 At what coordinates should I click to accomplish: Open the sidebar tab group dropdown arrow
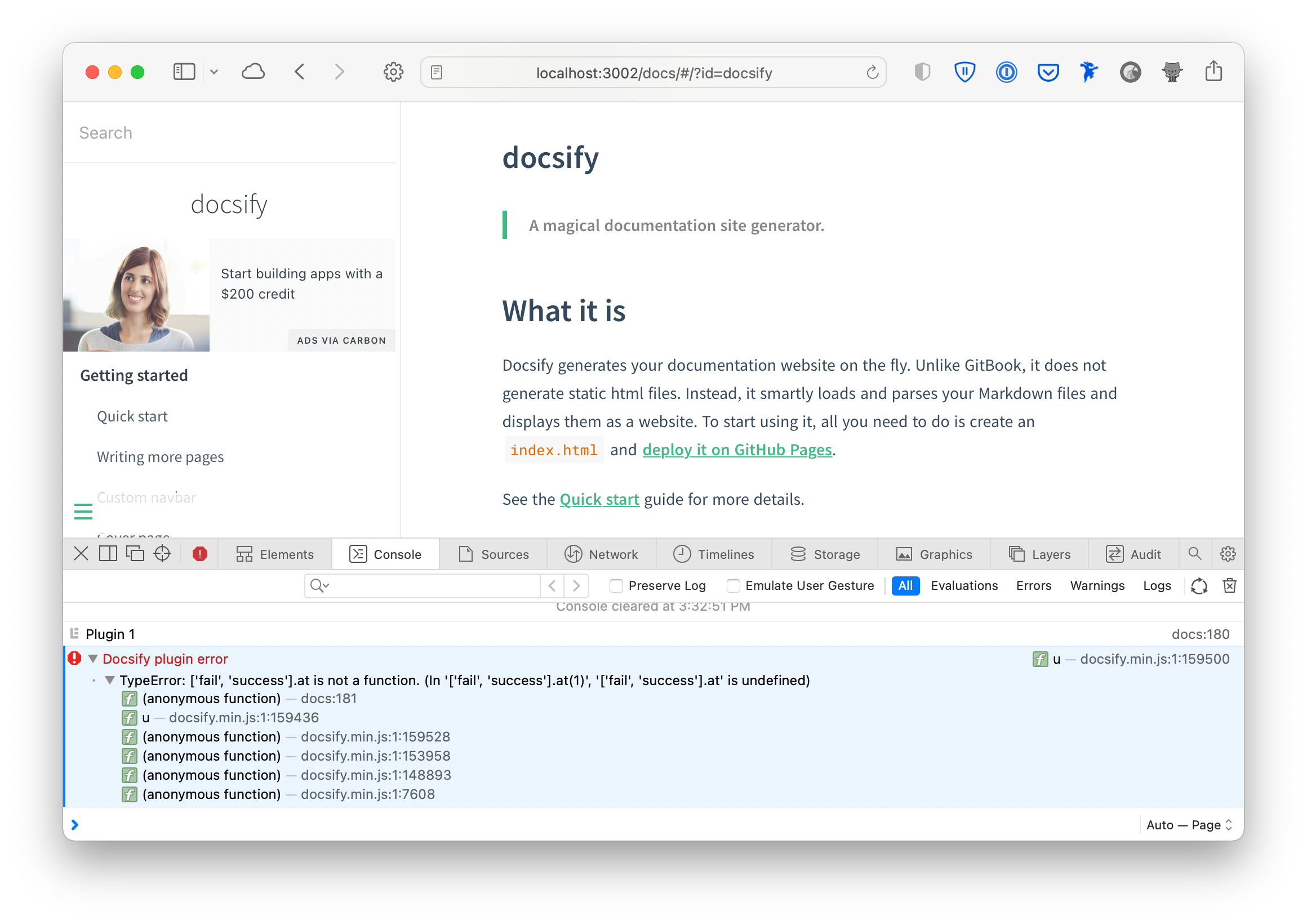[x=214, y=72]
